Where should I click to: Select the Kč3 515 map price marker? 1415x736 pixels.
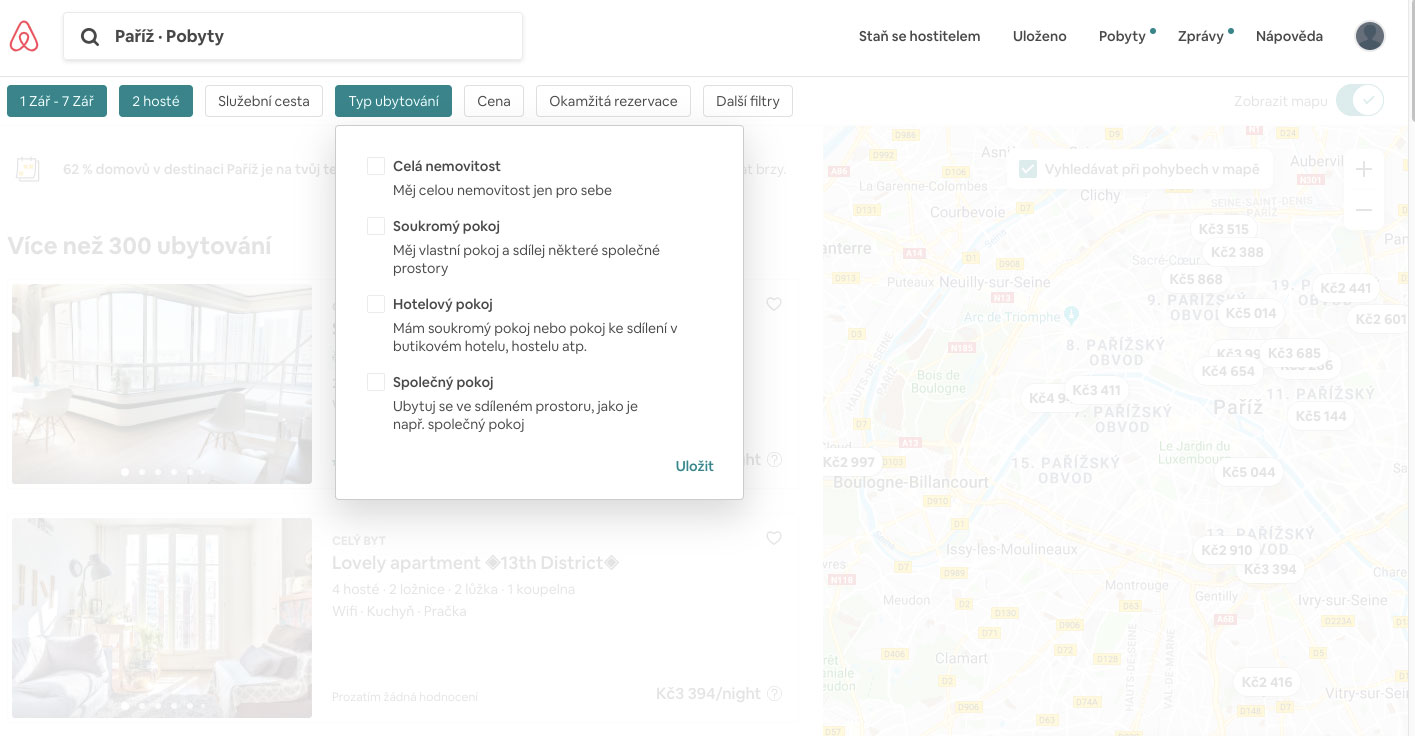click(x=1224, y=229)
